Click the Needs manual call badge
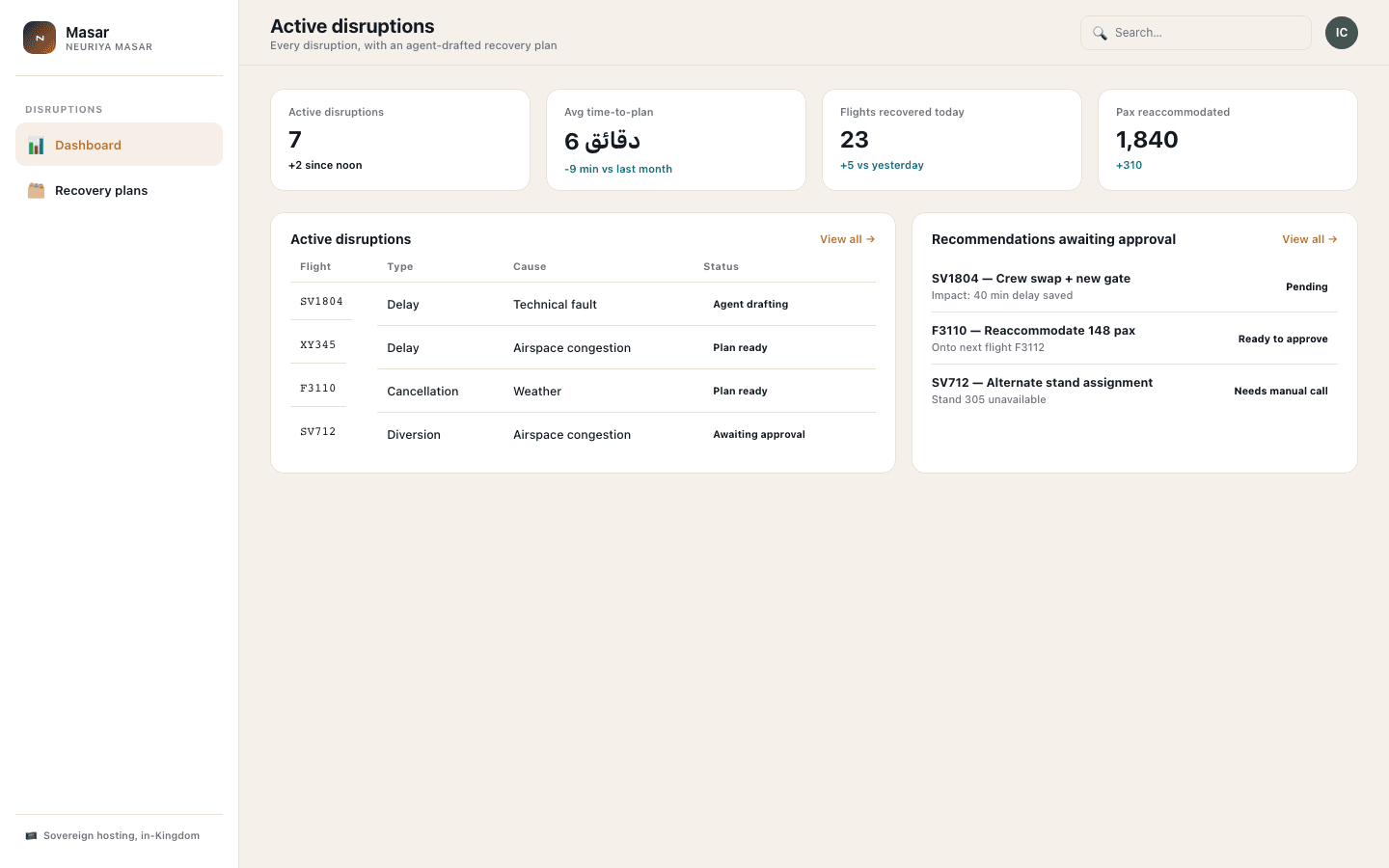Image resolution: width=1389 pixels, height=868 pixels. click(1281, 391)
